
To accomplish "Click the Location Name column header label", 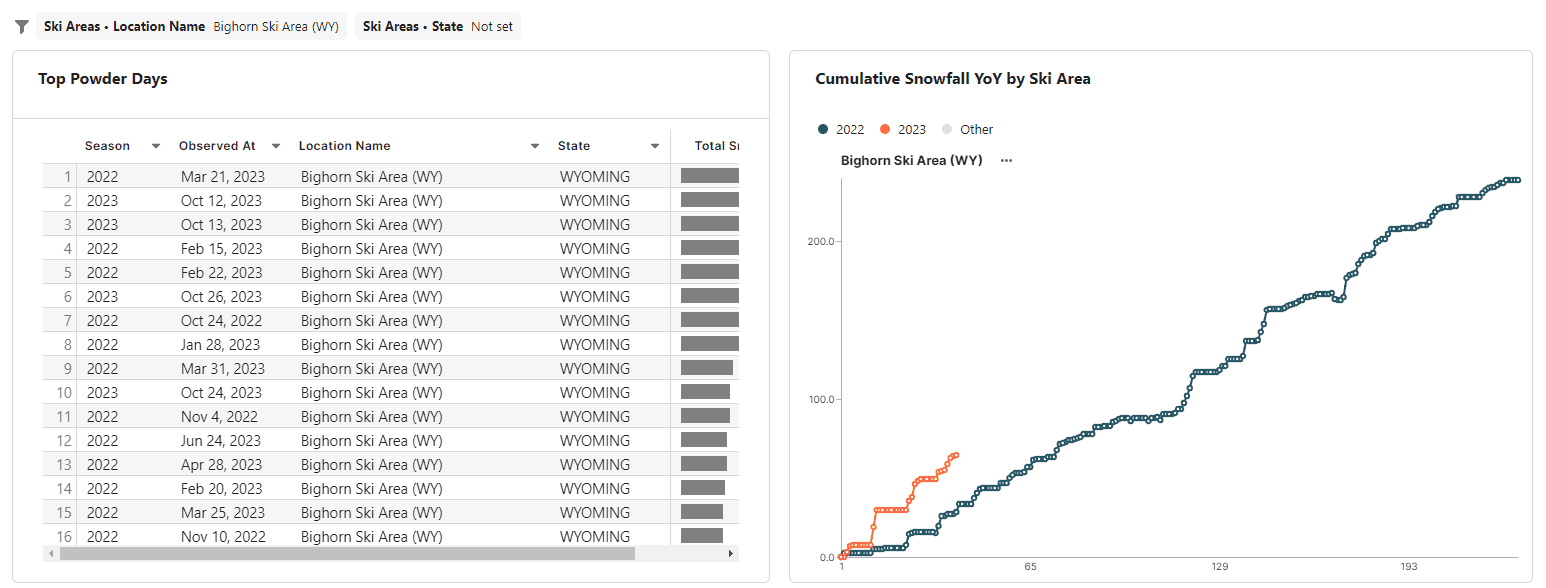I will click(x=344, y=146).
